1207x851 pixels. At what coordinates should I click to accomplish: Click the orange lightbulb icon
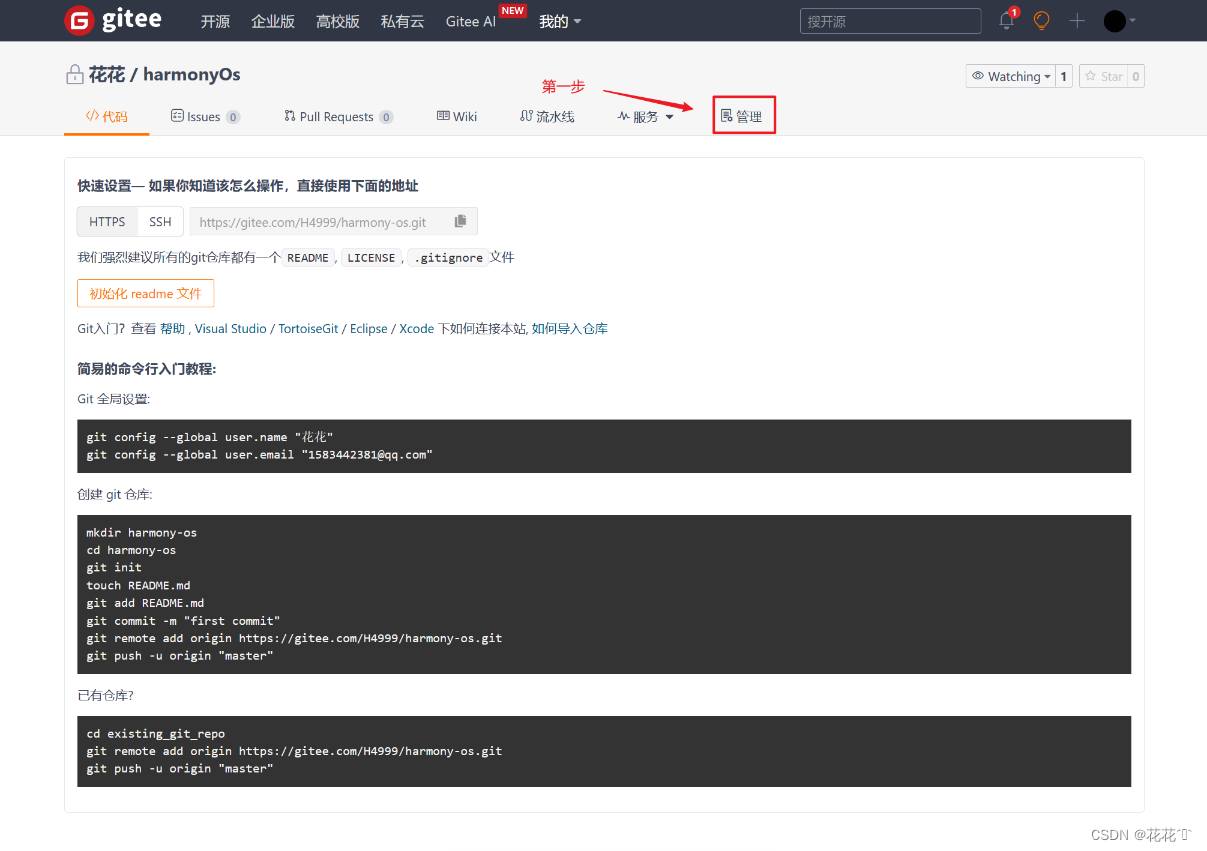(x=1042, y=20)
